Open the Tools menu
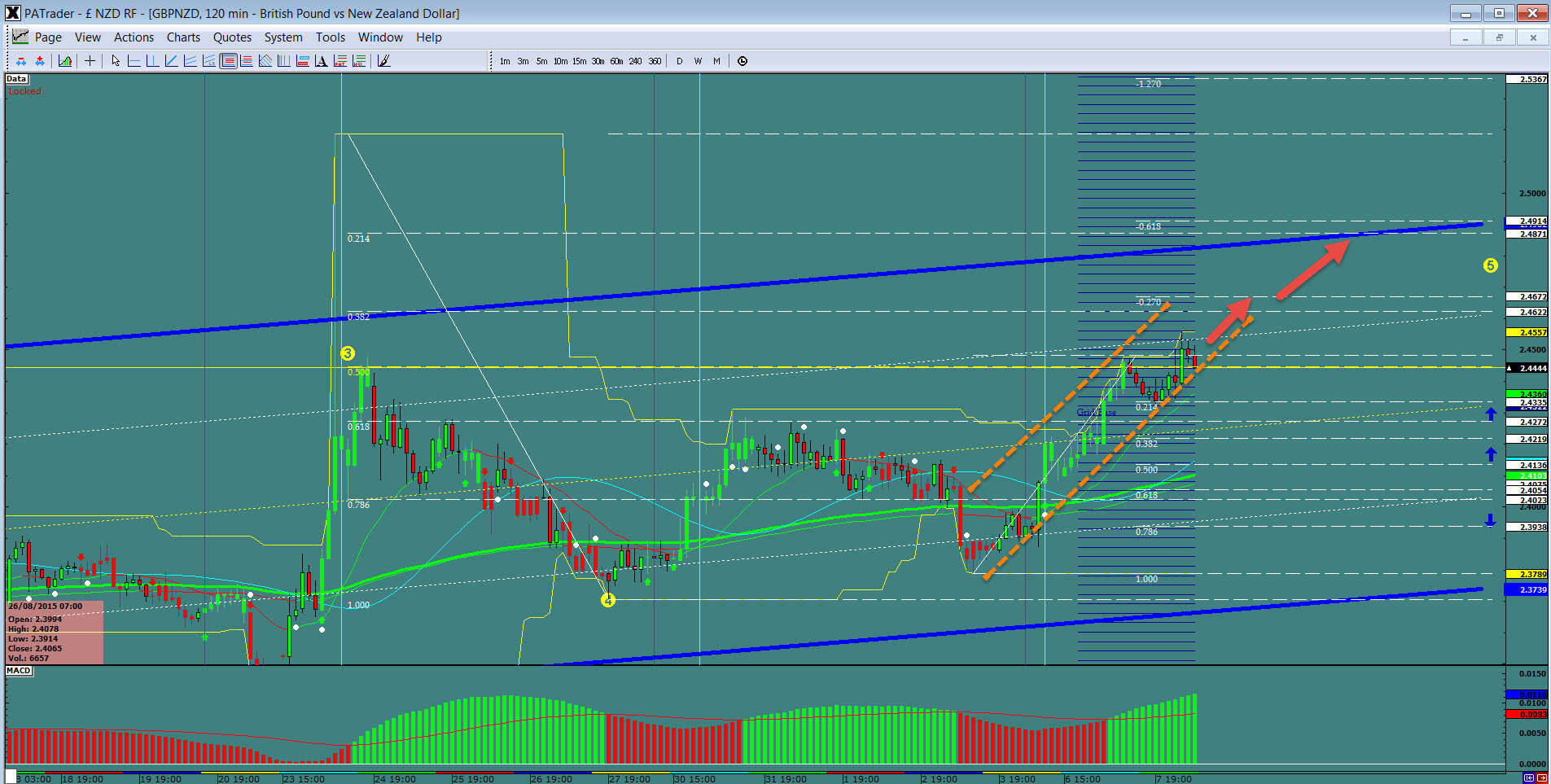The image size is (1551, 784). tap(331, 37)
